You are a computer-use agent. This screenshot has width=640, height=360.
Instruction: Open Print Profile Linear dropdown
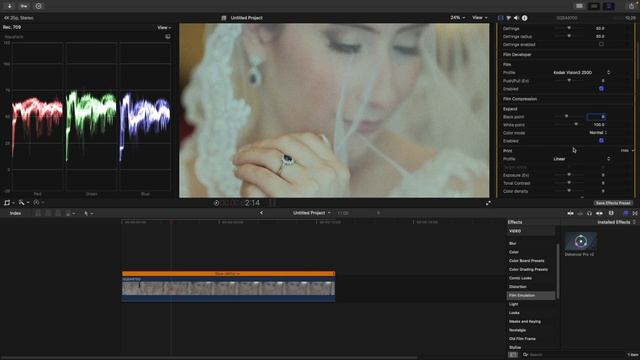[x=582, y=159]
